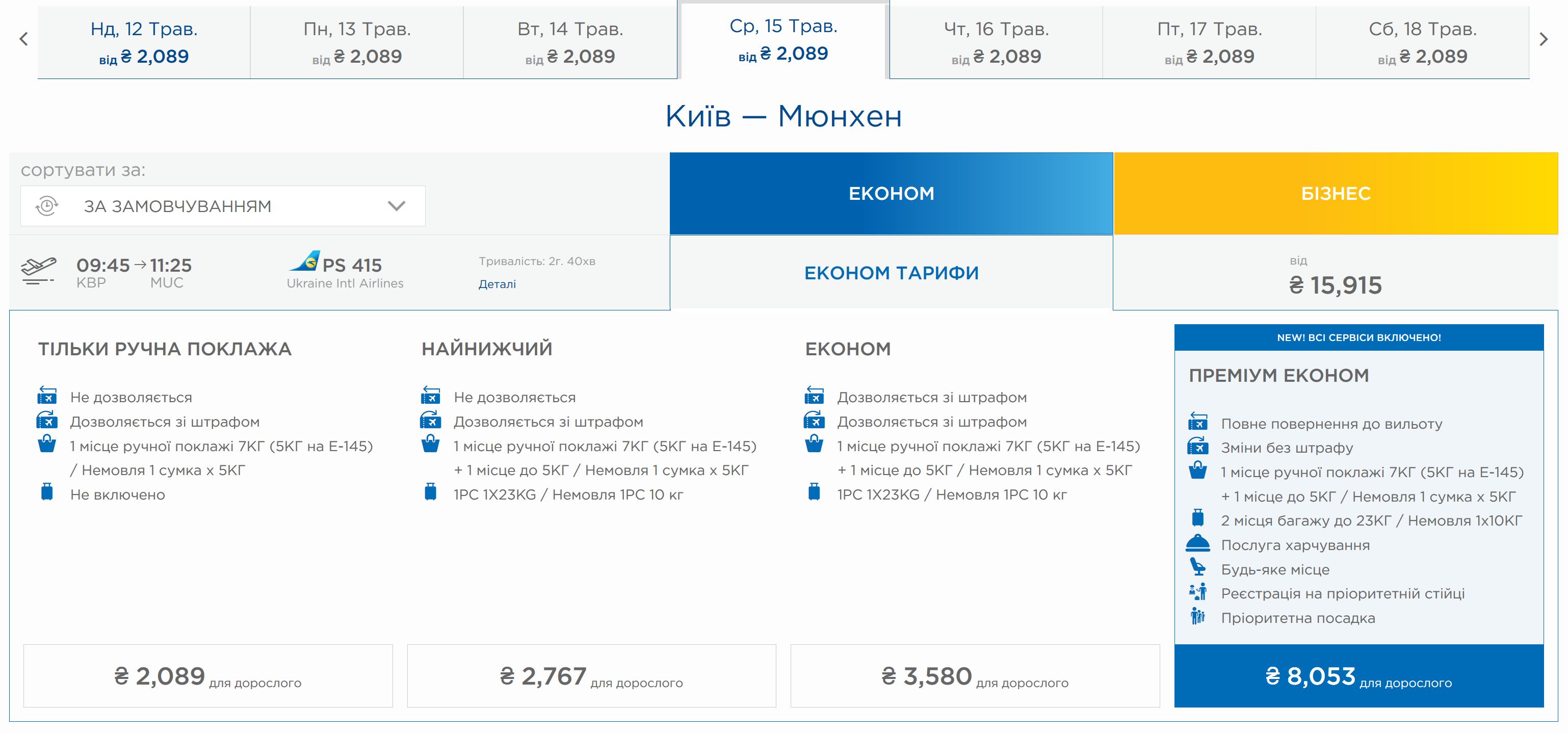Click the seat icon next to Будь-яке місце
Viewport: 1568px width, 733px height.
click(x=1197, y=567)
